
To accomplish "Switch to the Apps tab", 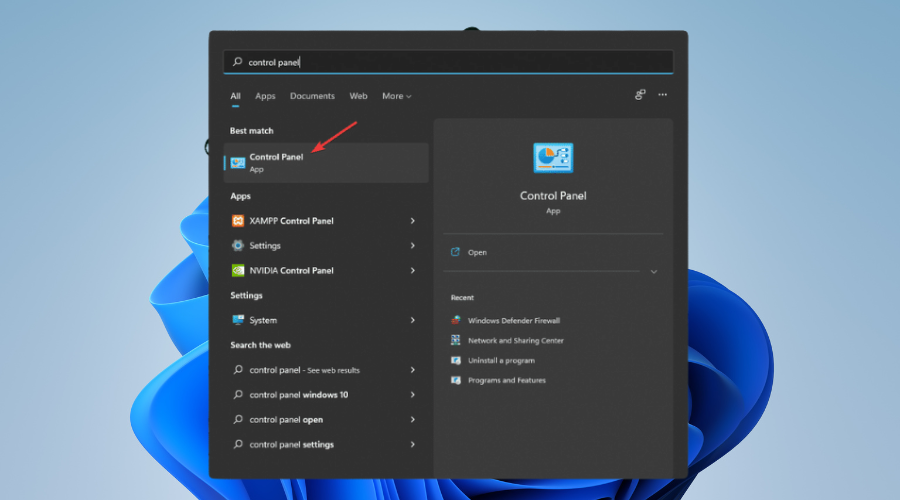I will click(x=265, y=96).
